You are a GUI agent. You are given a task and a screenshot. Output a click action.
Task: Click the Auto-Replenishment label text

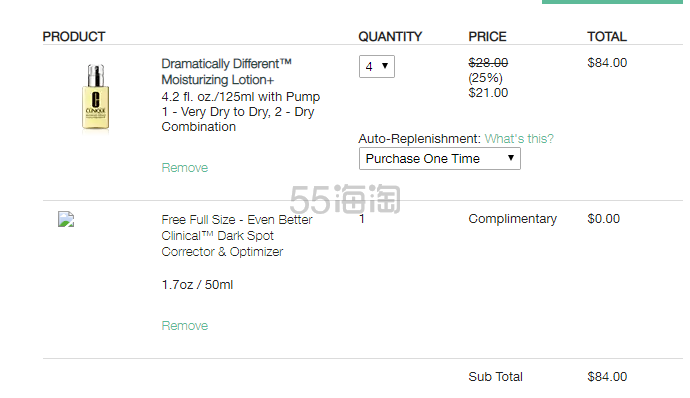pos(420,139)
